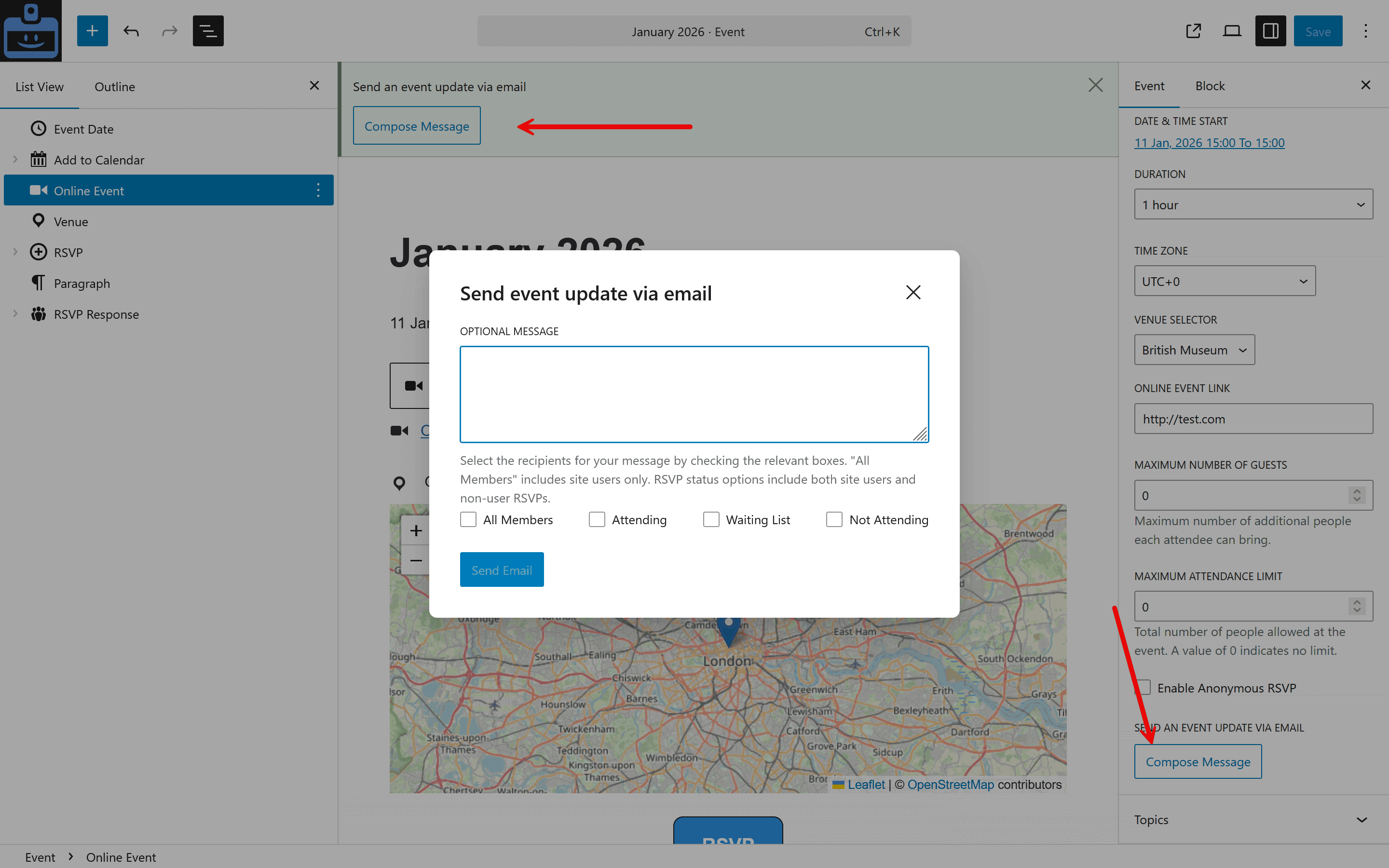Zoom in on the venue map
The image size is (1389, 868).
[416, 530]
